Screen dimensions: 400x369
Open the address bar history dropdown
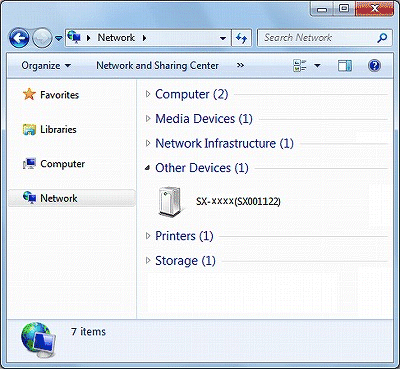[x=223, y=38]
